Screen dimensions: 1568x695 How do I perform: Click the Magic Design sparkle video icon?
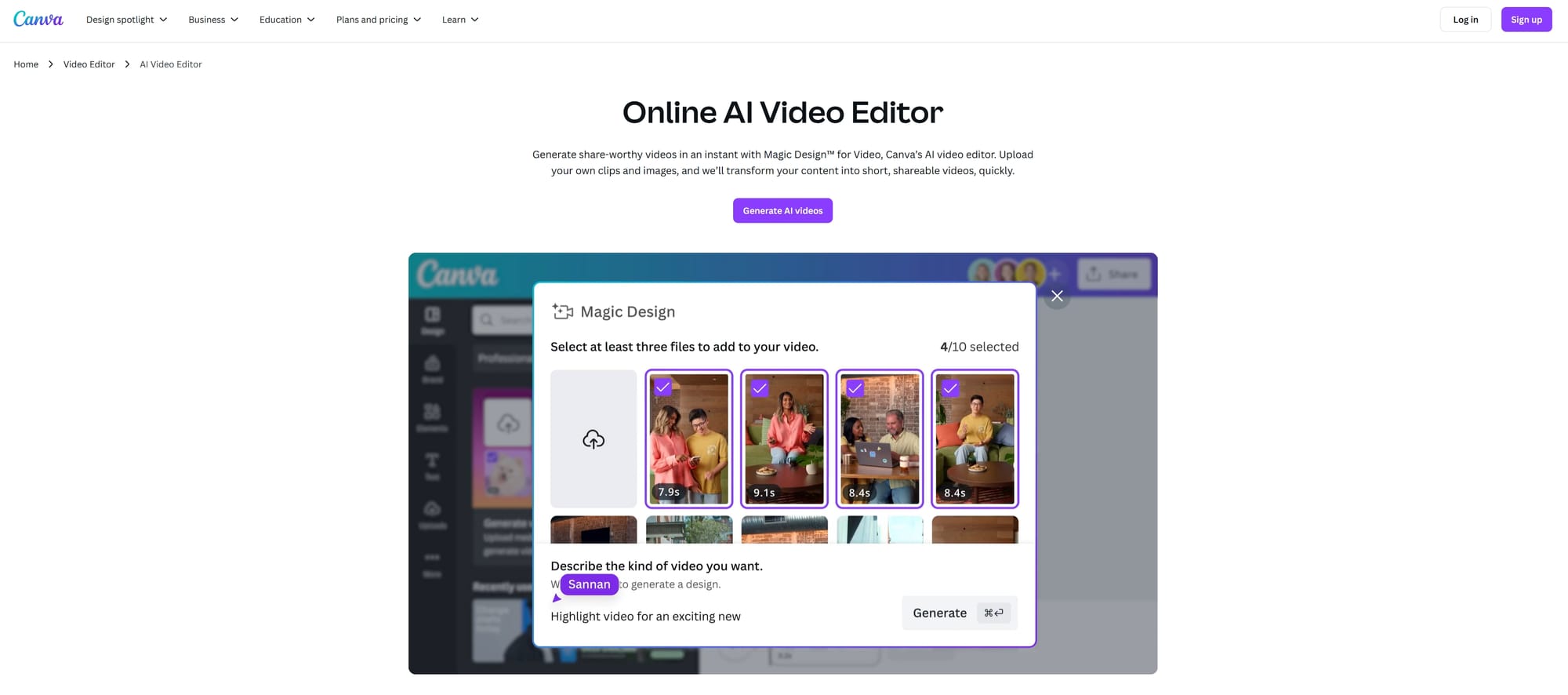coord(562,311)
